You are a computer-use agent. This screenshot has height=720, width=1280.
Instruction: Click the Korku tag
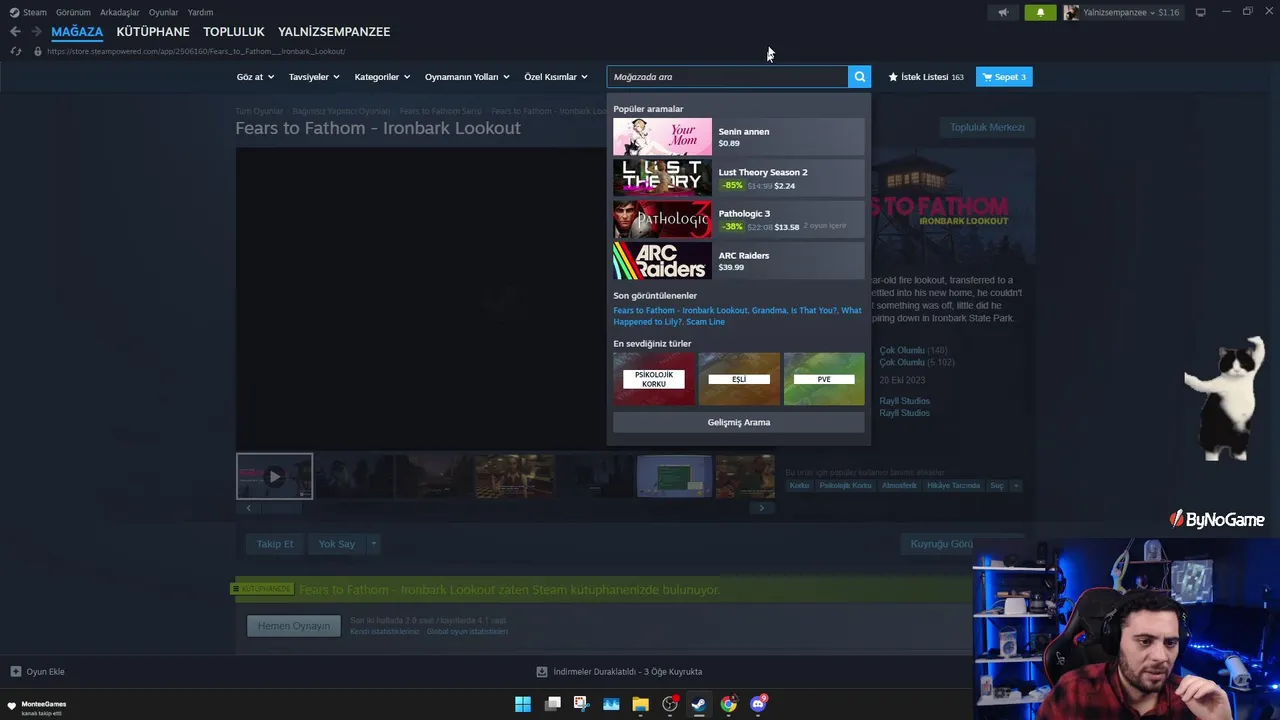pos(799,486)
